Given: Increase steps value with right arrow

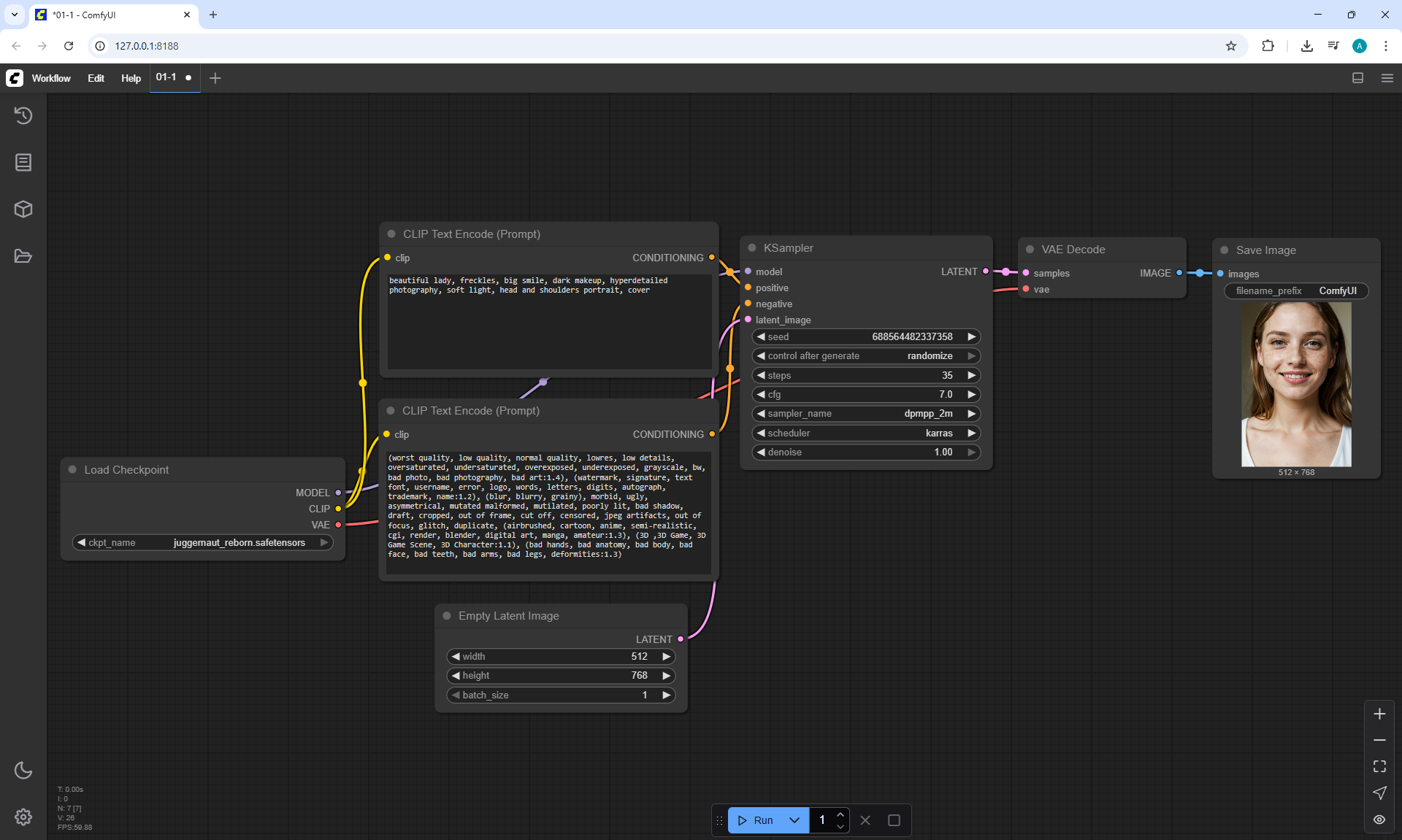Looking at the screenshot, I should [x=972, y=375].
